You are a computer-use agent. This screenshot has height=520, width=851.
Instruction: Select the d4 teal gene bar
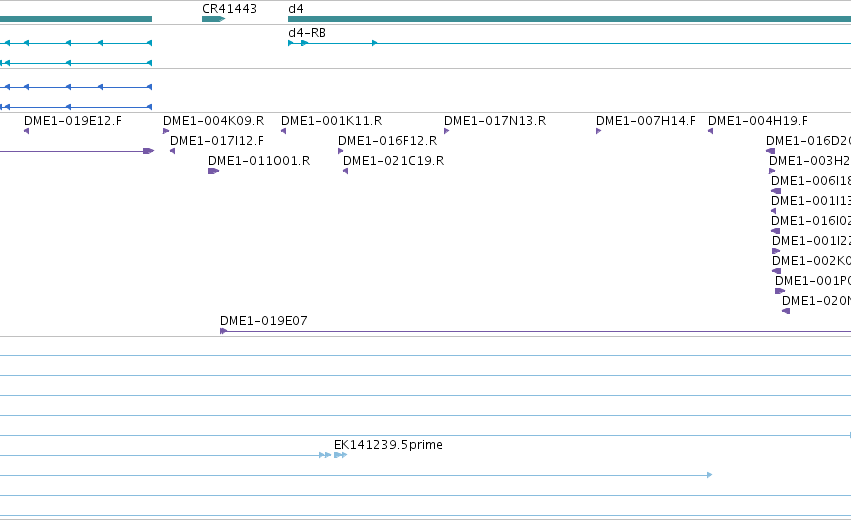[569, 19]
